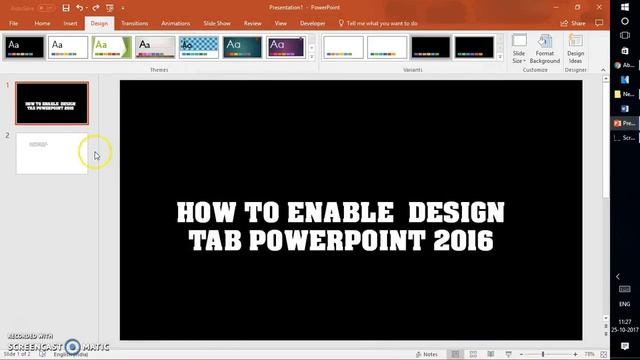Select the fourth variant, the last black one
Image resolution: width=640 pixels, height=360 pixels.
tap(474, 47)
